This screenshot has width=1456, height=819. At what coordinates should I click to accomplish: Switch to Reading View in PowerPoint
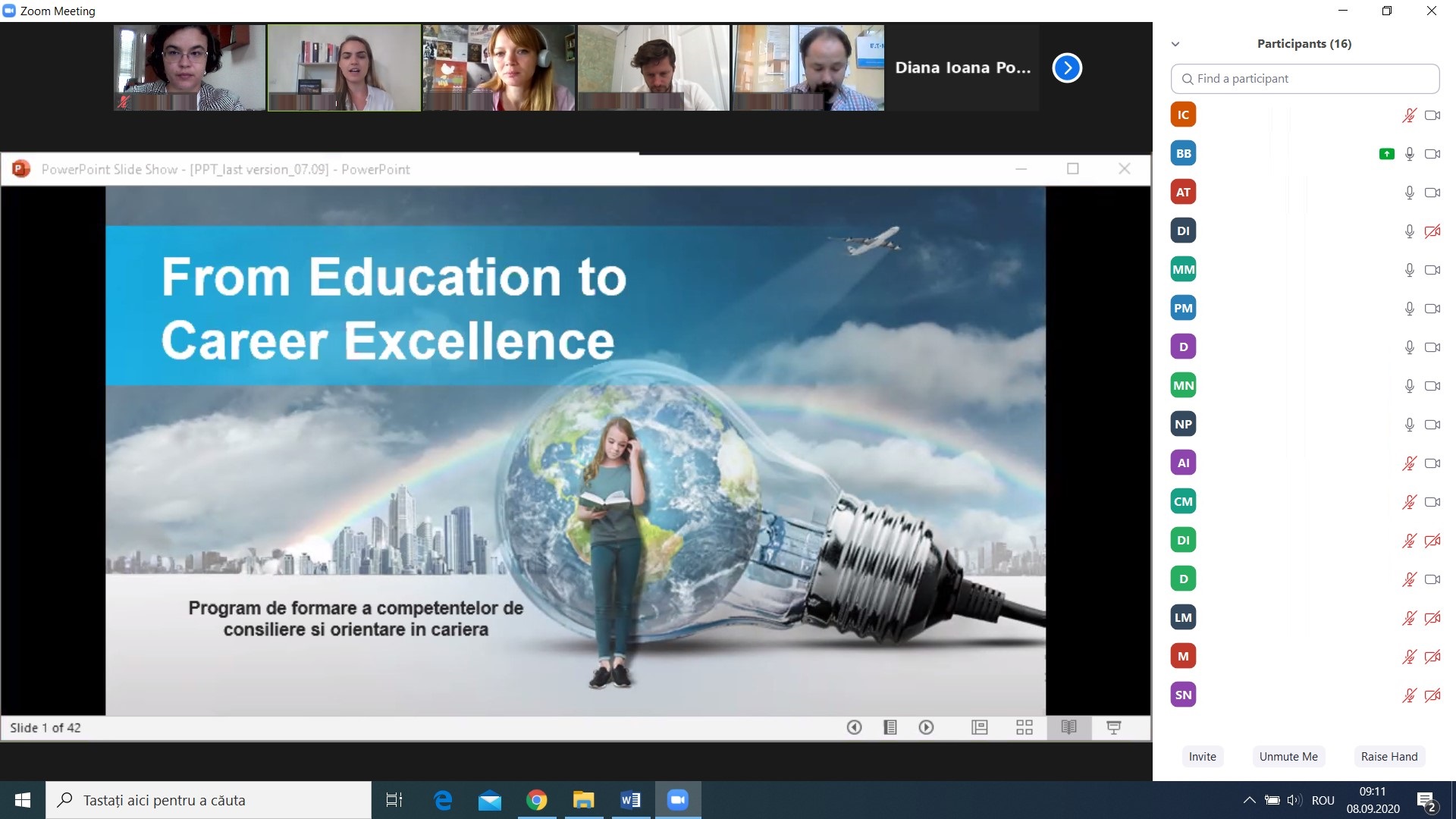(1069, 728)
